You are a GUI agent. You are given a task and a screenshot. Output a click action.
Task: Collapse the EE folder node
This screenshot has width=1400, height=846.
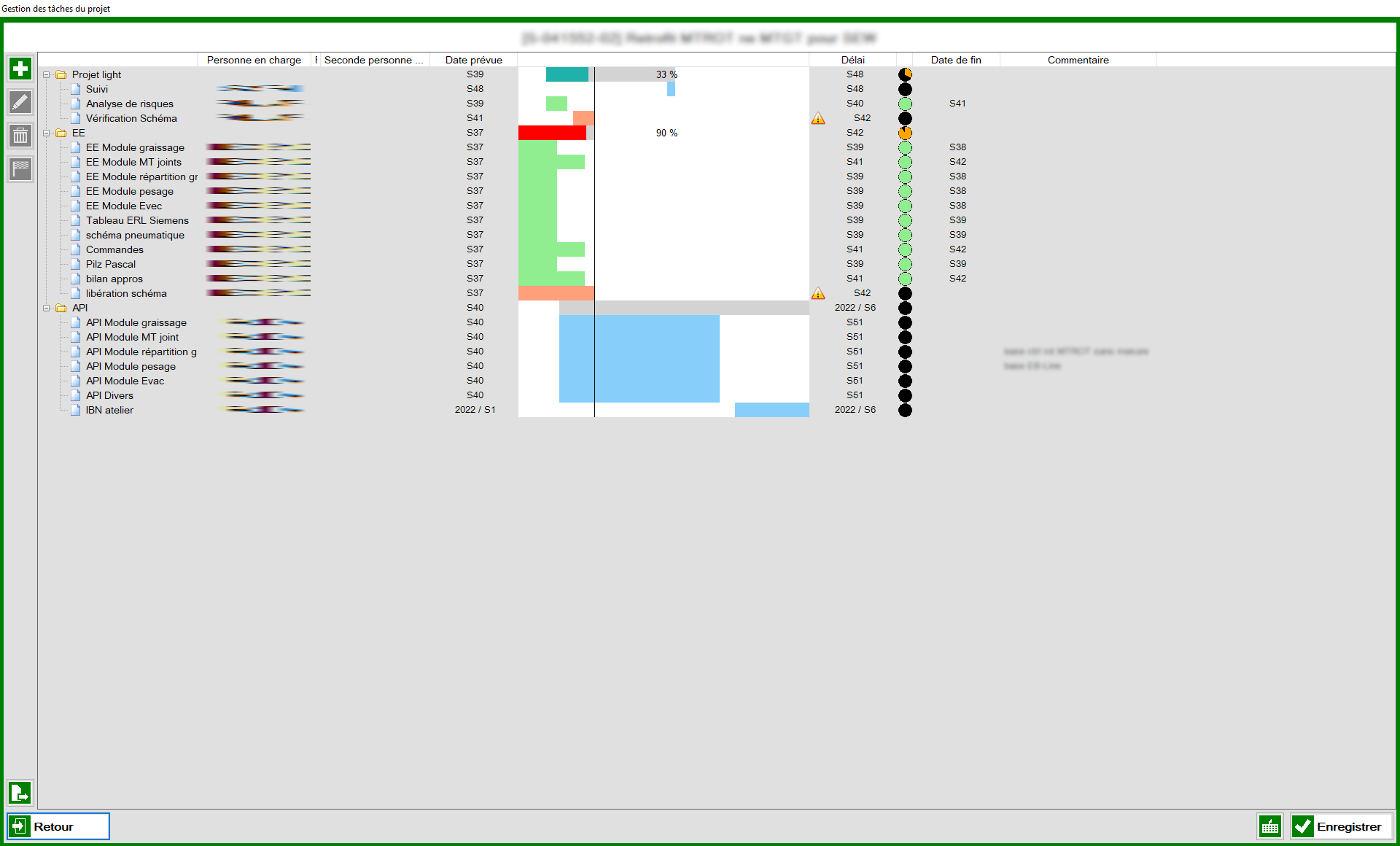(47, 133)
